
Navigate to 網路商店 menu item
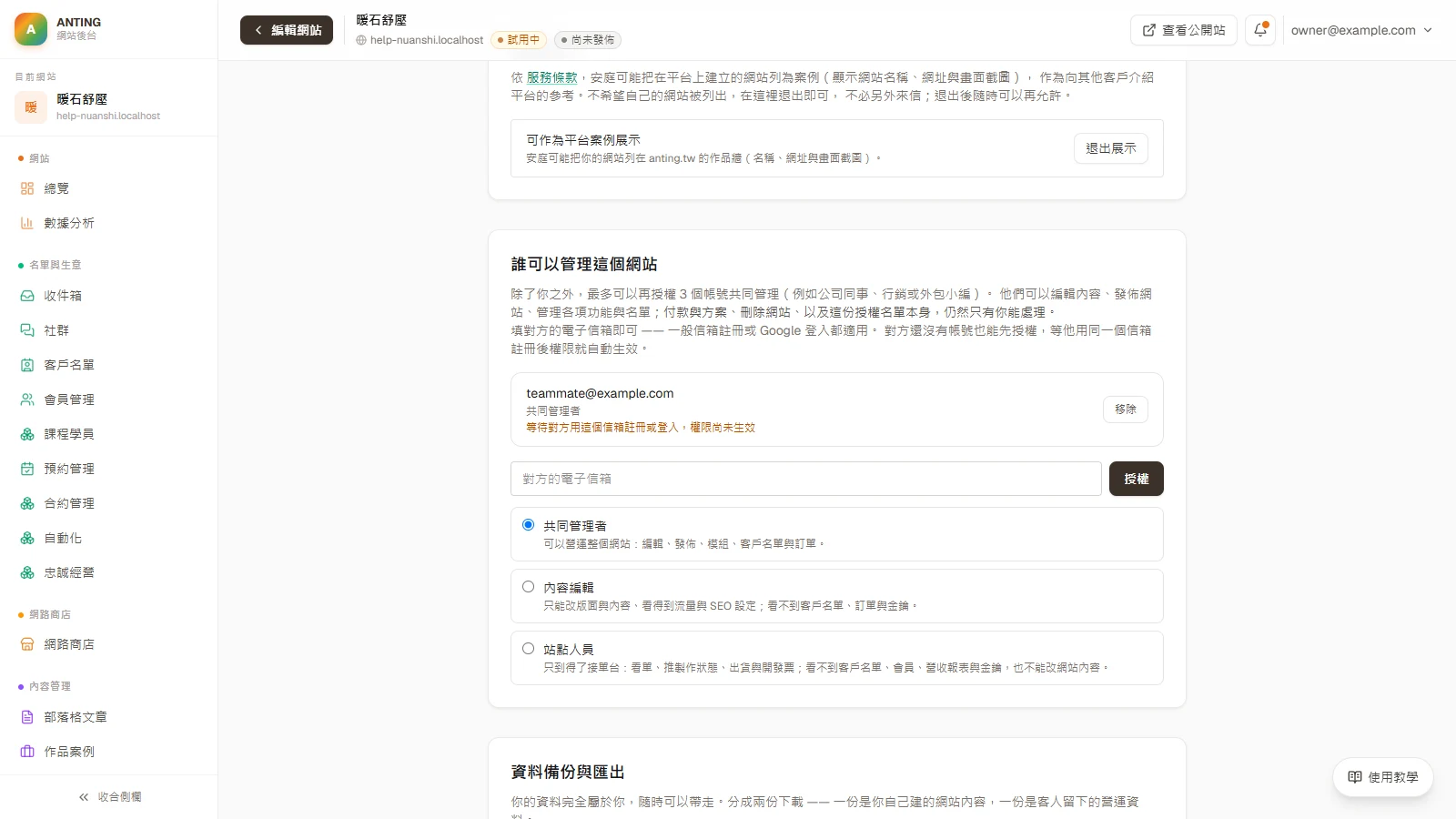[x=109, y=644]
